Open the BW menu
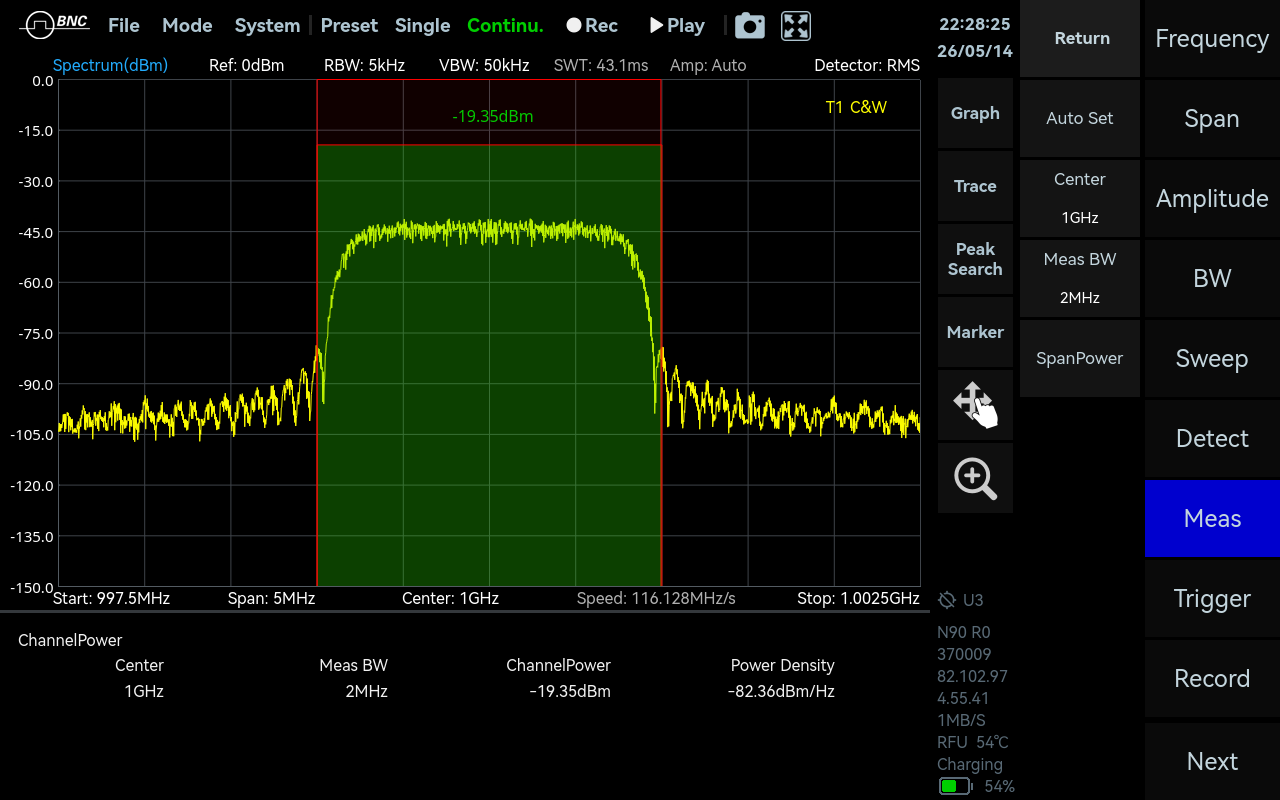The image size is (1280, 800). (x=1212, y=278)
